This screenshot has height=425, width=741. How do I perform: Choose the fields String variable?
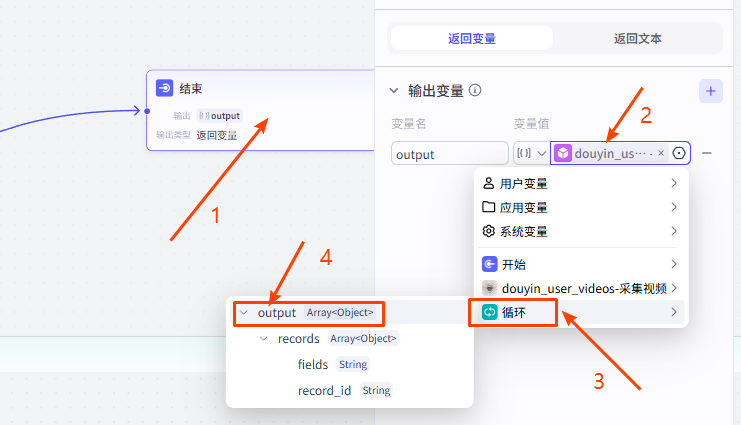pyautogui.click(x=350, y=364)
